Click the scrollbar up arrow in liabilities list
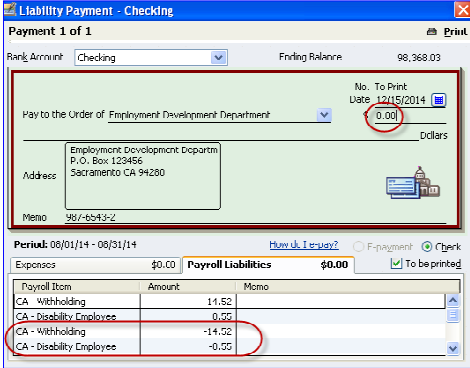This screenshot has width=470, height=368. pos(453,301)
